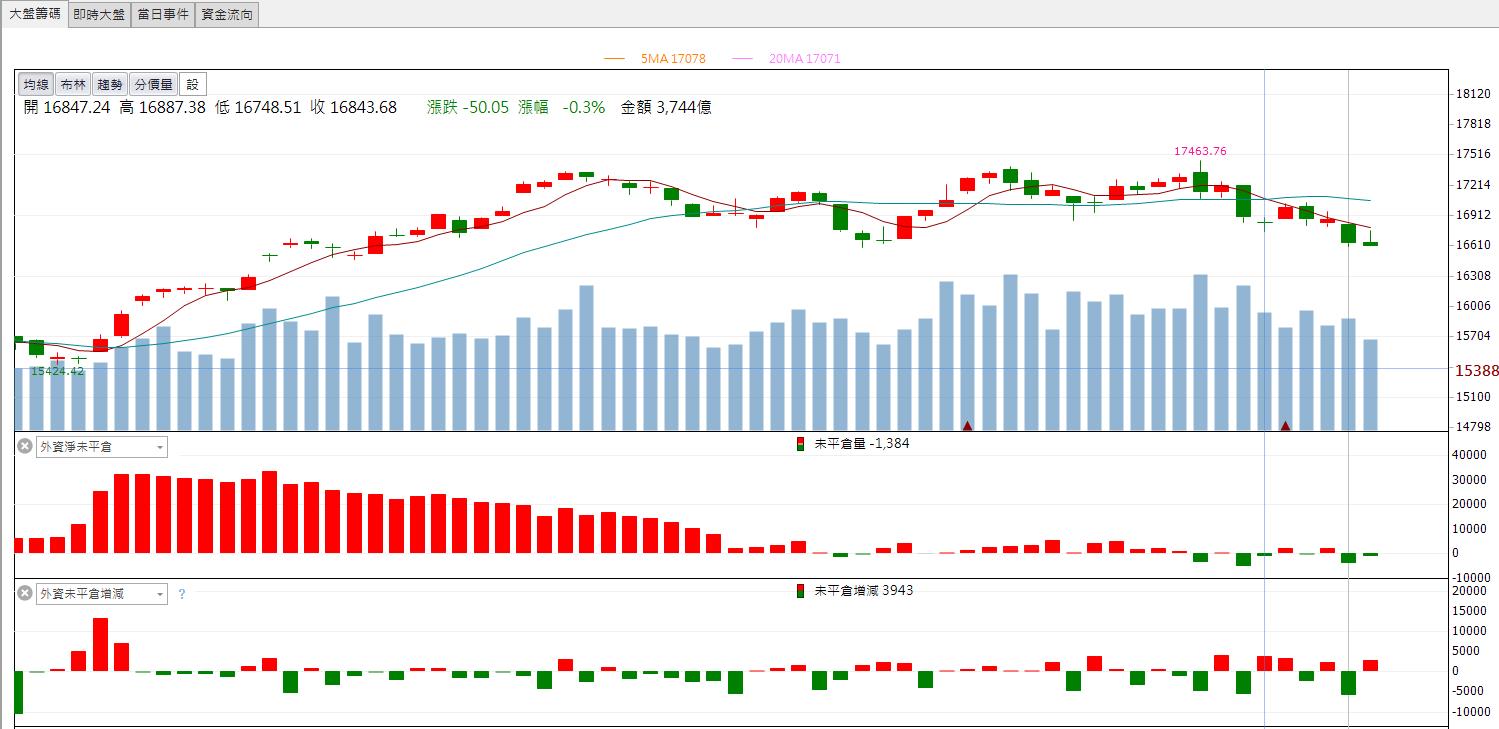The width and height of the screenshot is (1499, 729).
Task: Click the pink 20MA legend line
Action: pyautogui.click(x=742, y=59)
